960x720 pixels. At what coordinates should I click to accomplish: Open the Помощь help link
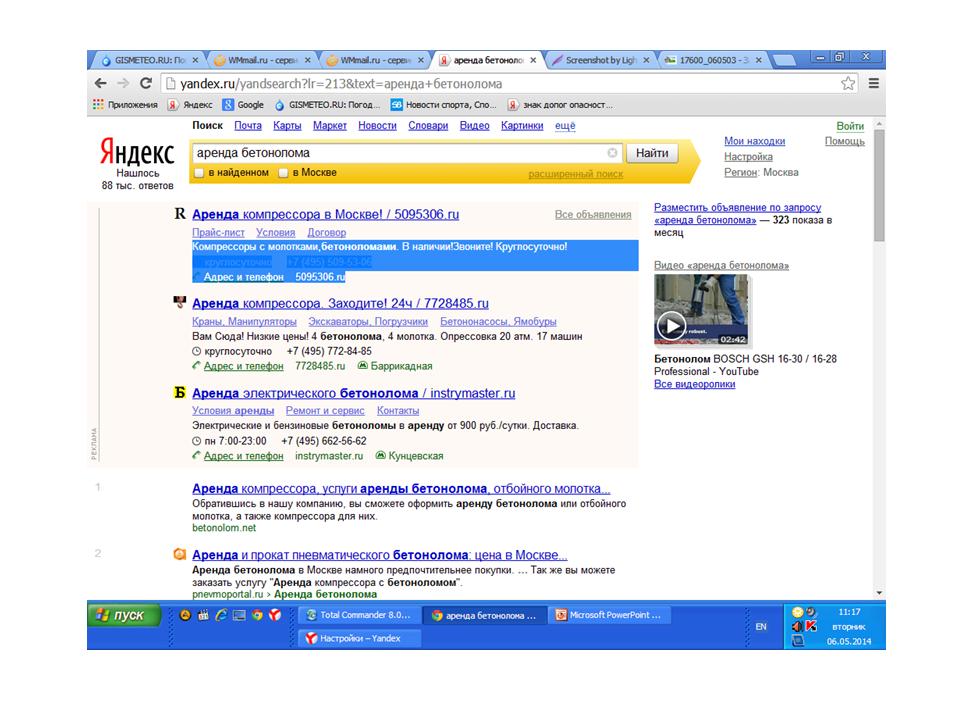click(845, 141)
